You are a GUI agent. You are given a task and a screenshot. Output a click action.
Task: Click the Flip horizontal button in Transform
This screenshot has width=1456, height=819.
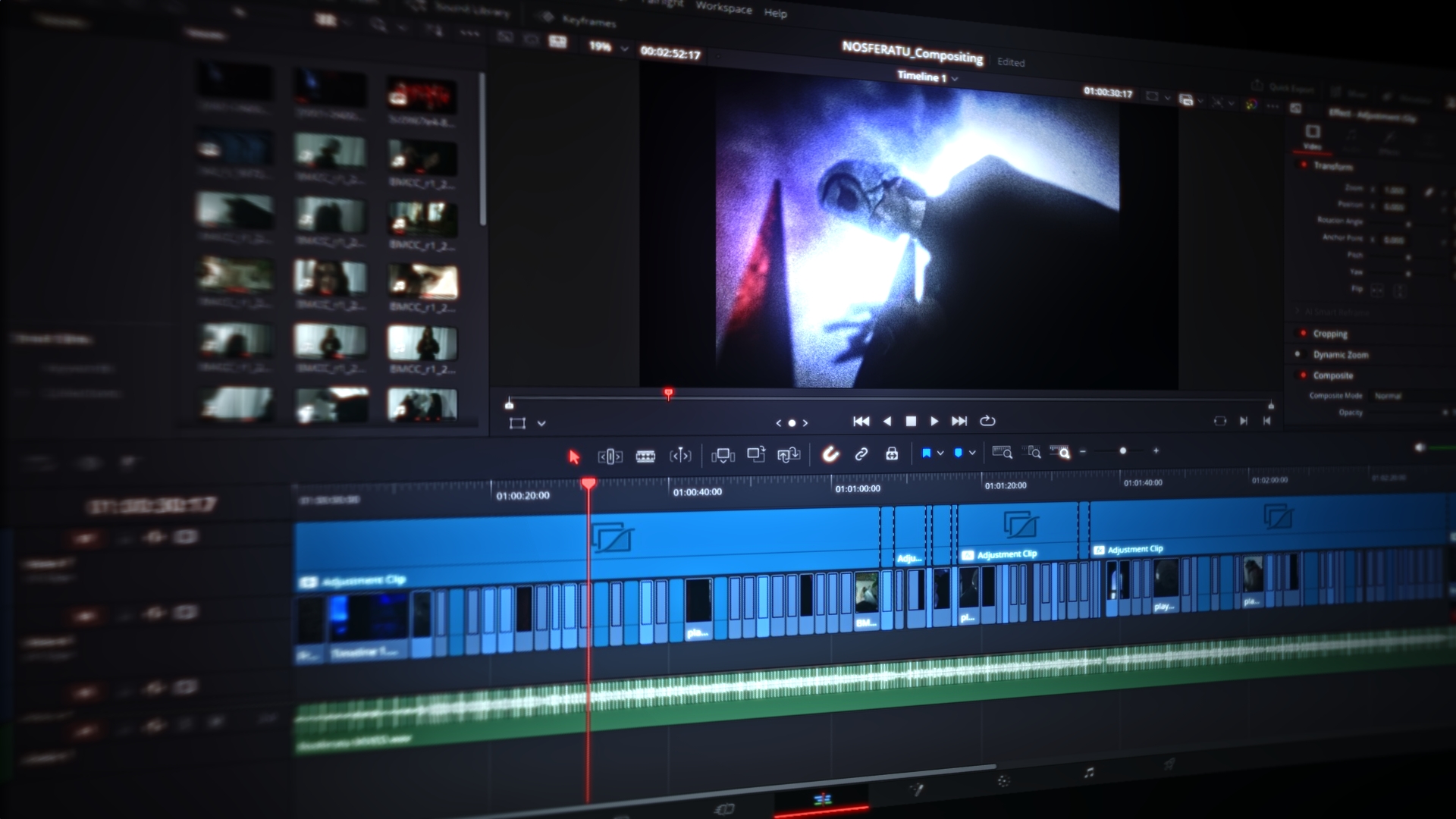[1377, 290]
